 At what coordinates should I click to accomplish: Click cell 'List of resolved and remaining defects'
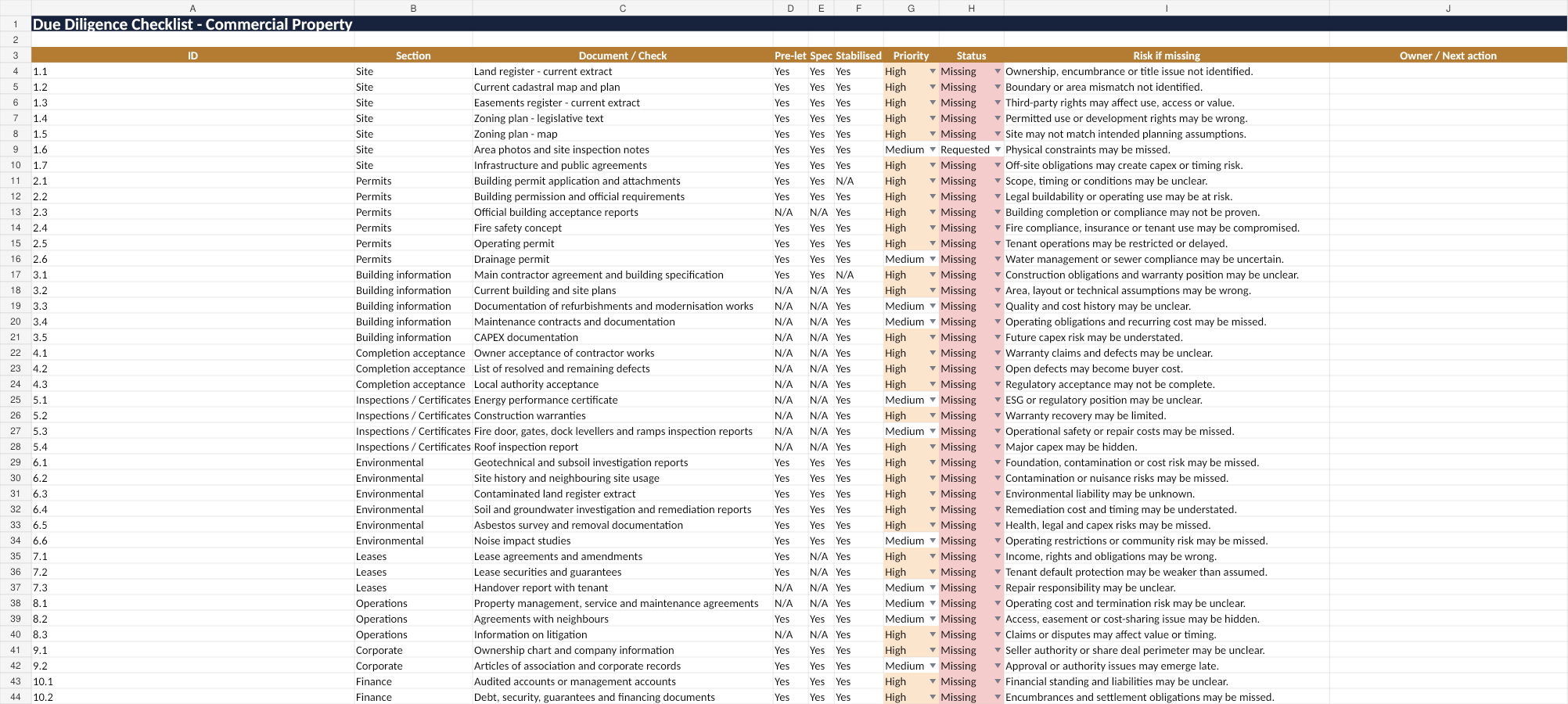(623, 368)
